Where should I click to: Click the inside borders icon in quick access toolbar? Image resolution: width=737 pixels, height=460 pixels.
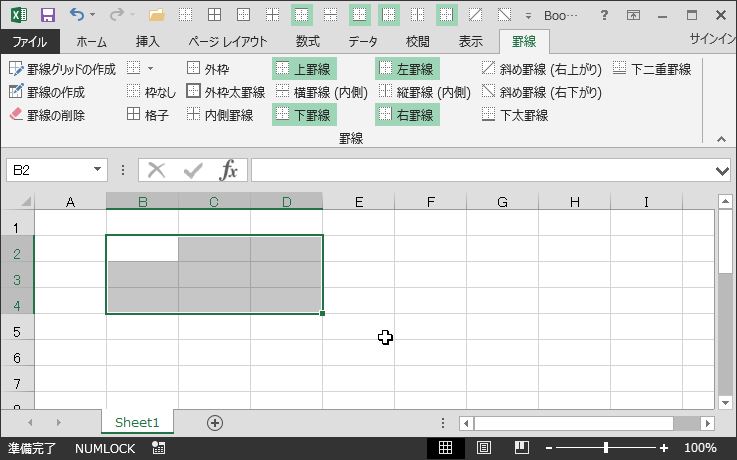tap(272, 15)
